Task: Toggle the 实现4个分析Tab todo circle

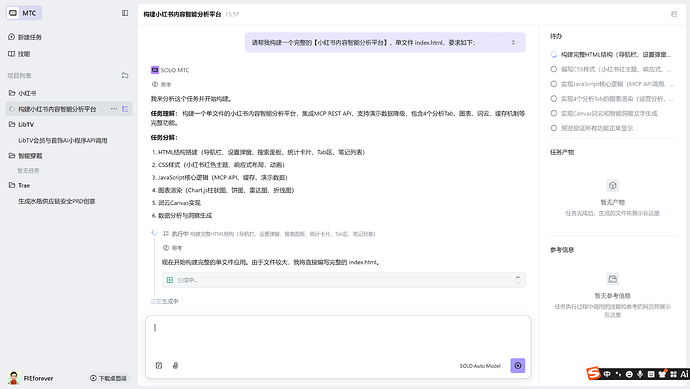Action: [554, 99]
